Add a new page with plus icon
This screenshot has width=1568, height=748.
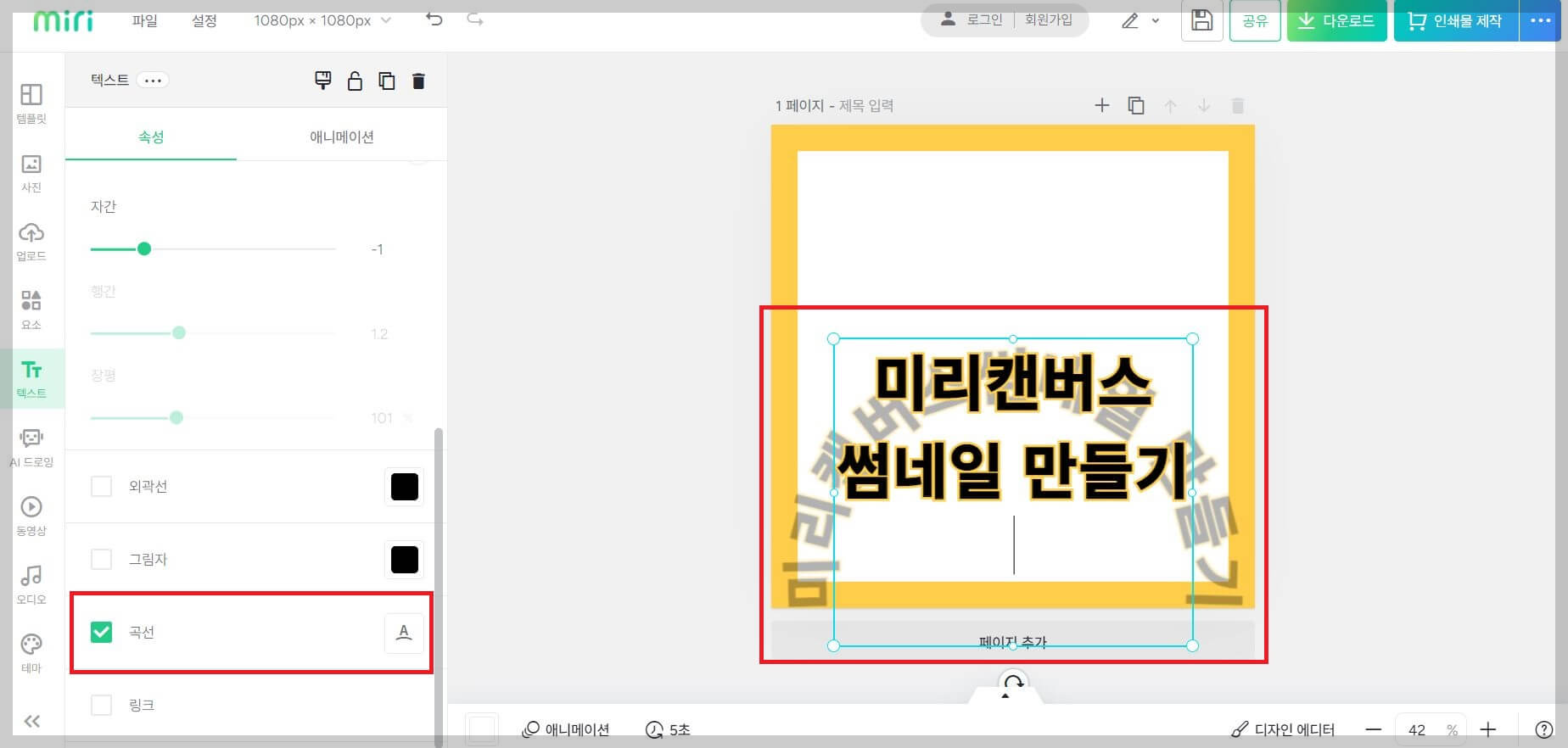pos(1101,105)
